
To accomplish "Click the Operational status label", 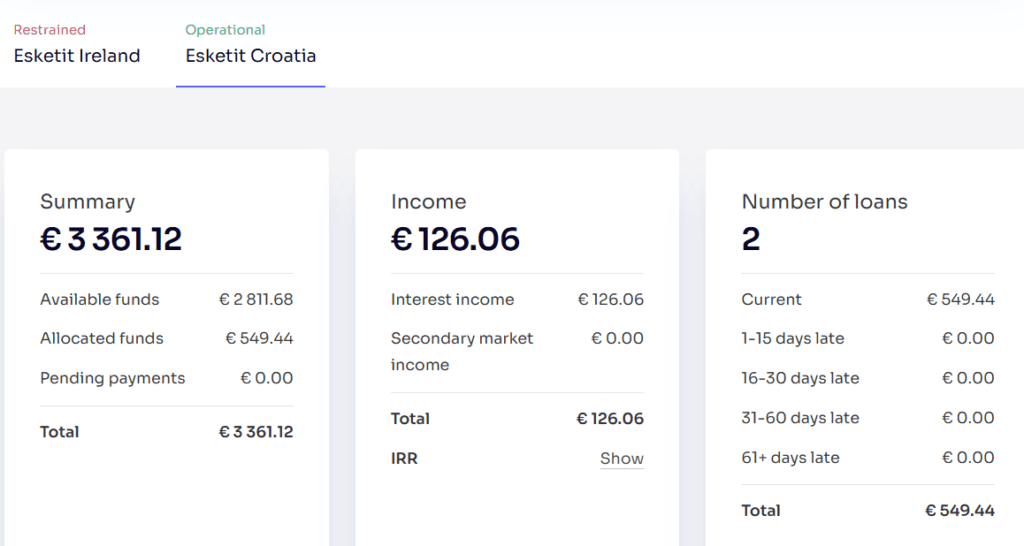I will [225, 30].
